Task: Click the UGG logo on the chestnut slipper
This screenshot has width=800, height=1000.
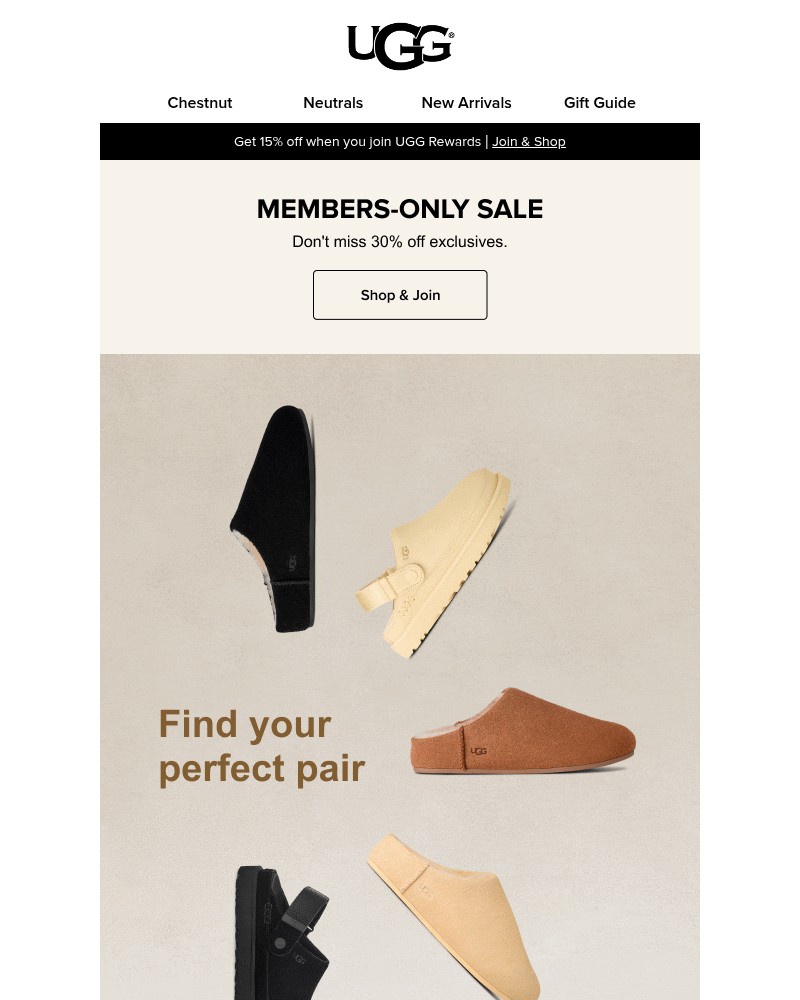Action: (x=481, y=749)
